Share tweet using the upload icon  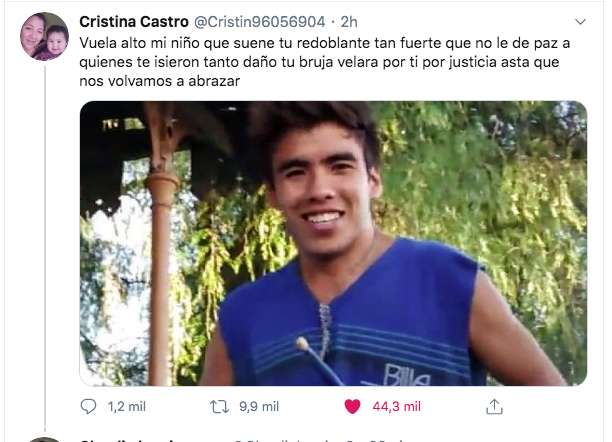(x=494, y=406)
